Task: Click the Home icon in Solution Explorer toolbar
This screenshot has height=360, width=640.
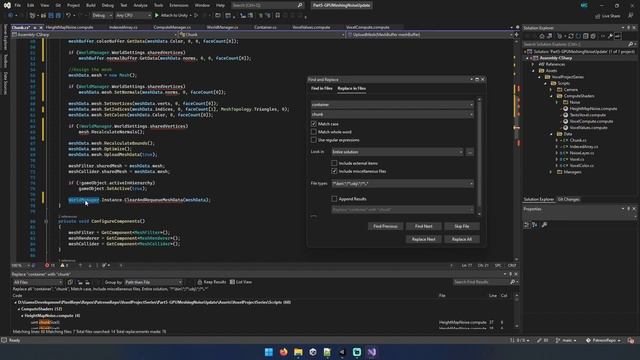Action: coord(542,36)
